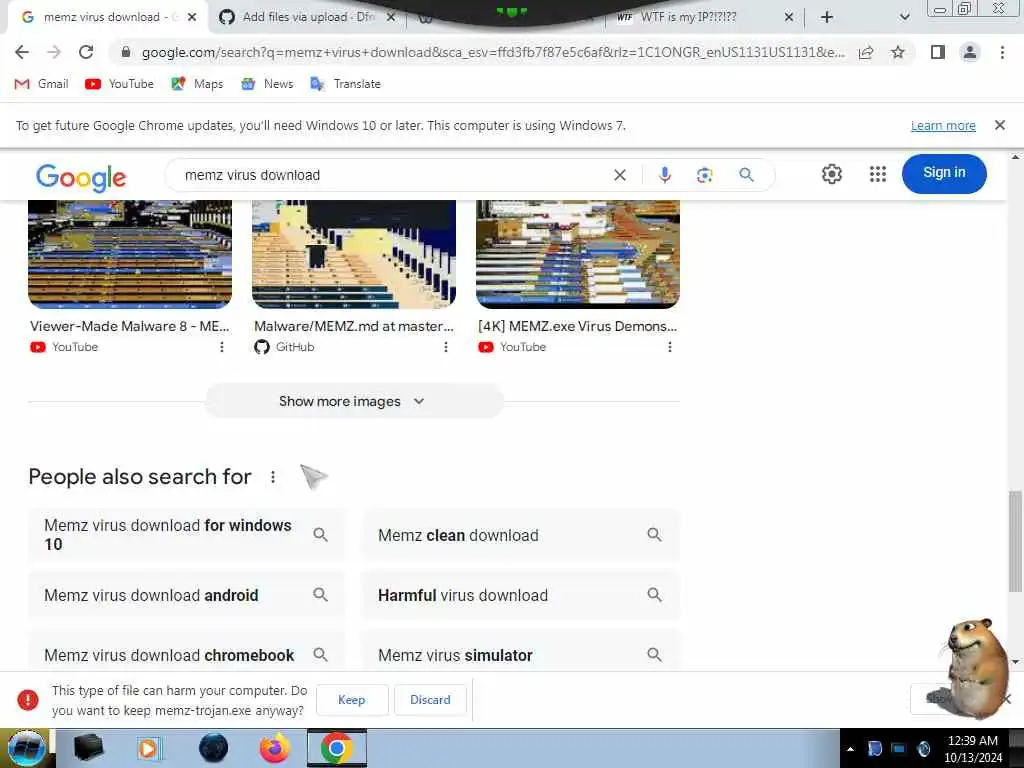Search Memz virus download for windows 10
This screenshot has height=768, width=1024.
[x=186, y=535]
